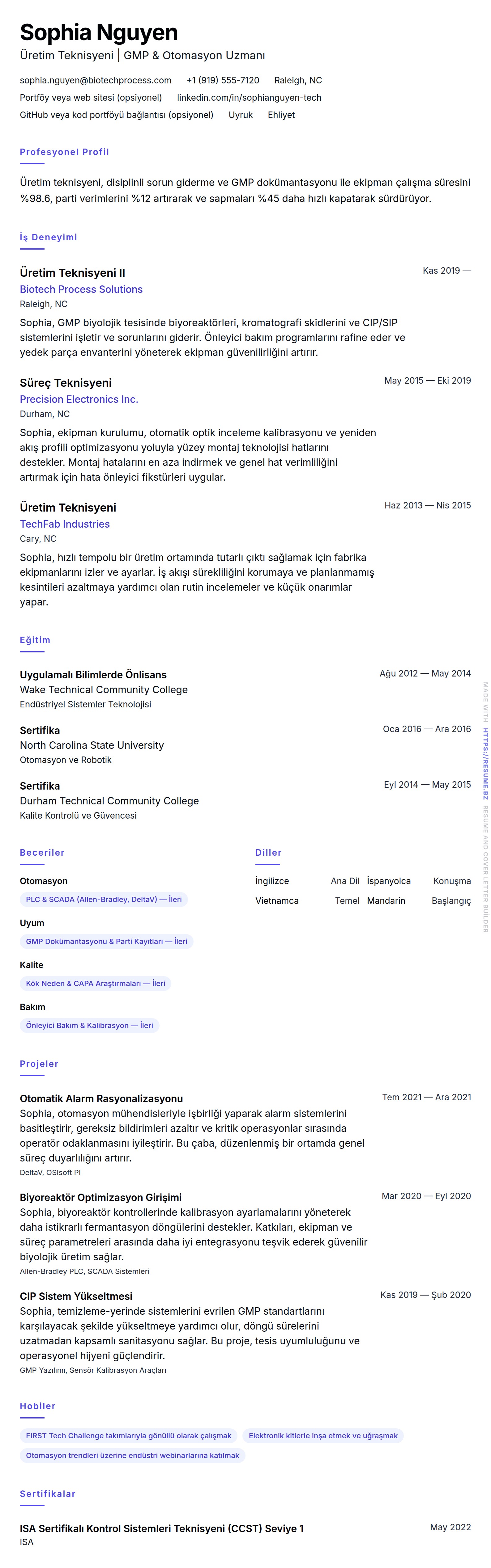Click the phone number +1 (919) 555-7120

point(222,80)
